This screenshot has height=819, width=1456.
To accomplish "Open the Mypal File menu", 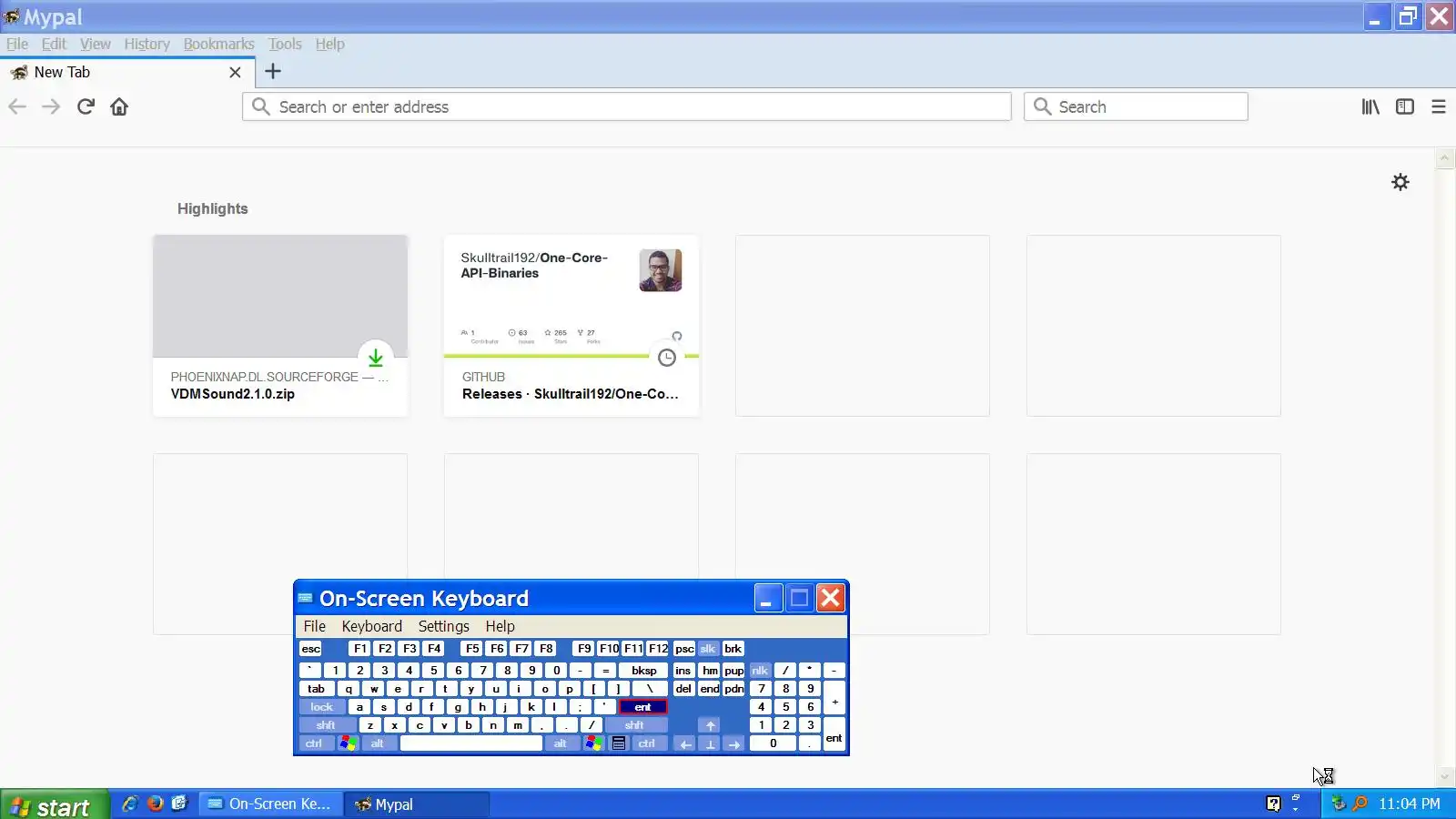I will 17,44.
